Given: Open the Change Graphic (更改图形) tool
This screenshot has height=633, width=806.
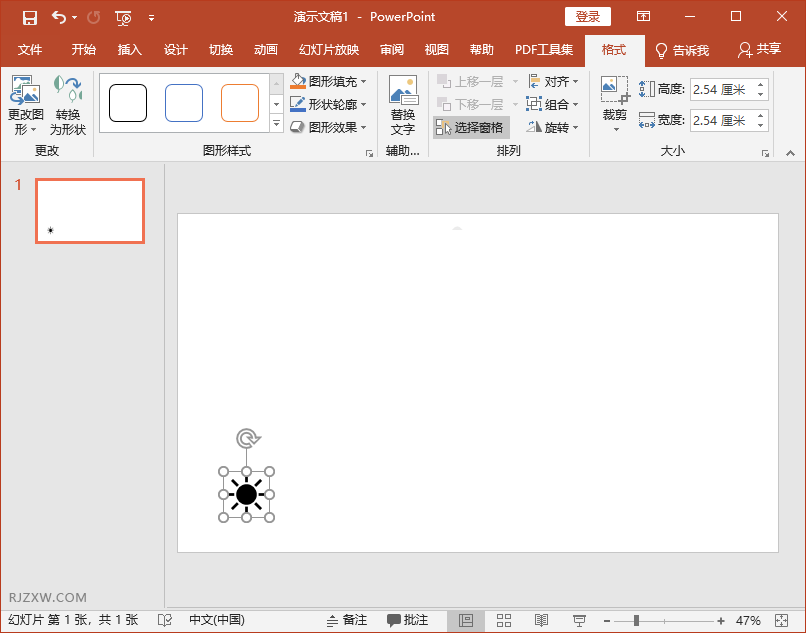Looking at the screenshot, I should [25, 105].
